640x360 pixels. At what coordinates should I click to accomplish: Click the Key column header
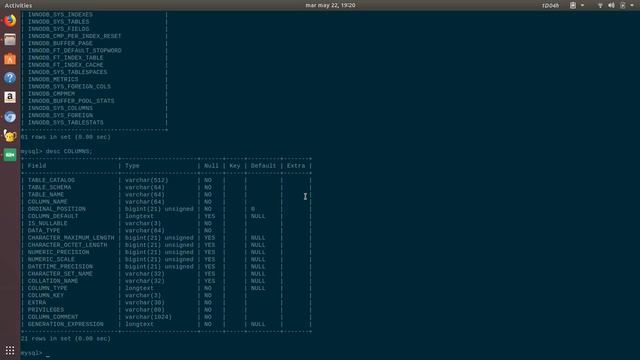235,166
